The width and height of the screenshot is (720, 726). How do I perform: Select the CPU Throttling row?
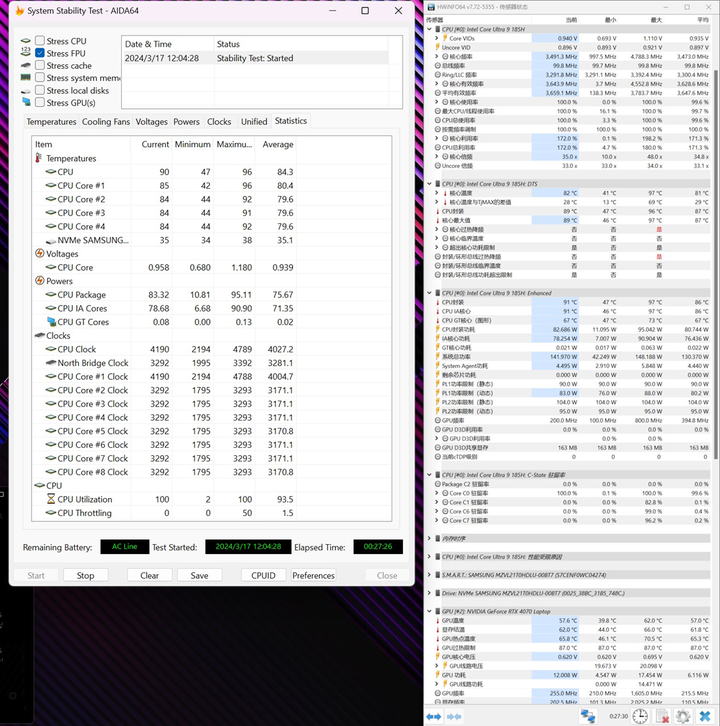coord(164,513)
